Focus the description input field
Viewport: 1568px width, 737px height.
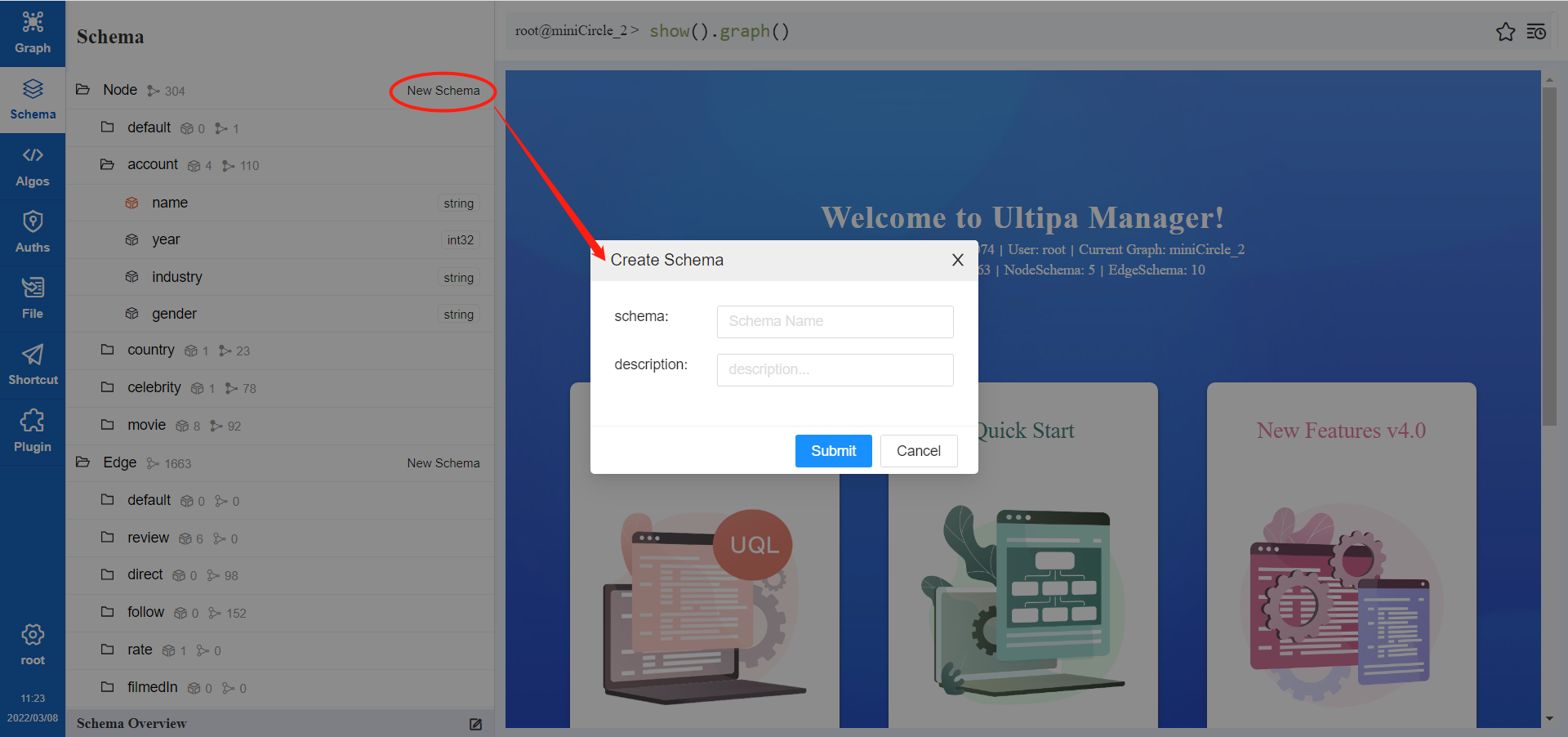coord(835,369)
